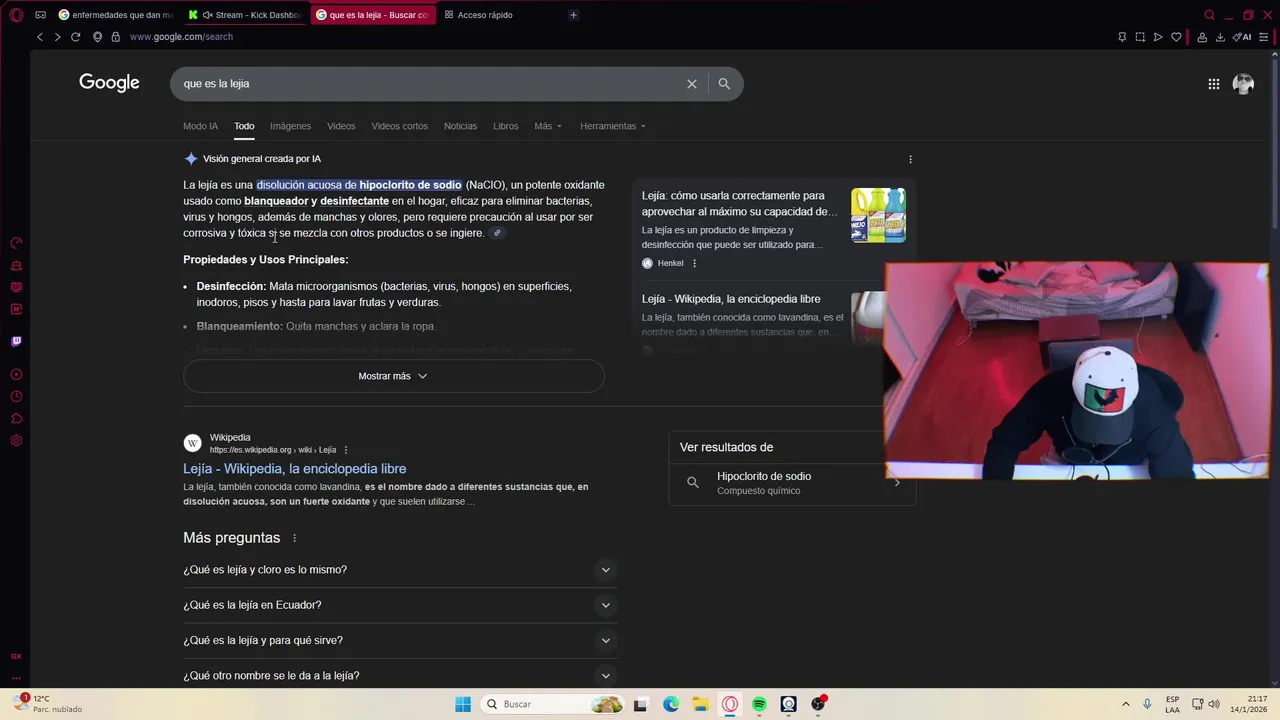
Task: Click the Google logo
Action: (x=109, y=83)
